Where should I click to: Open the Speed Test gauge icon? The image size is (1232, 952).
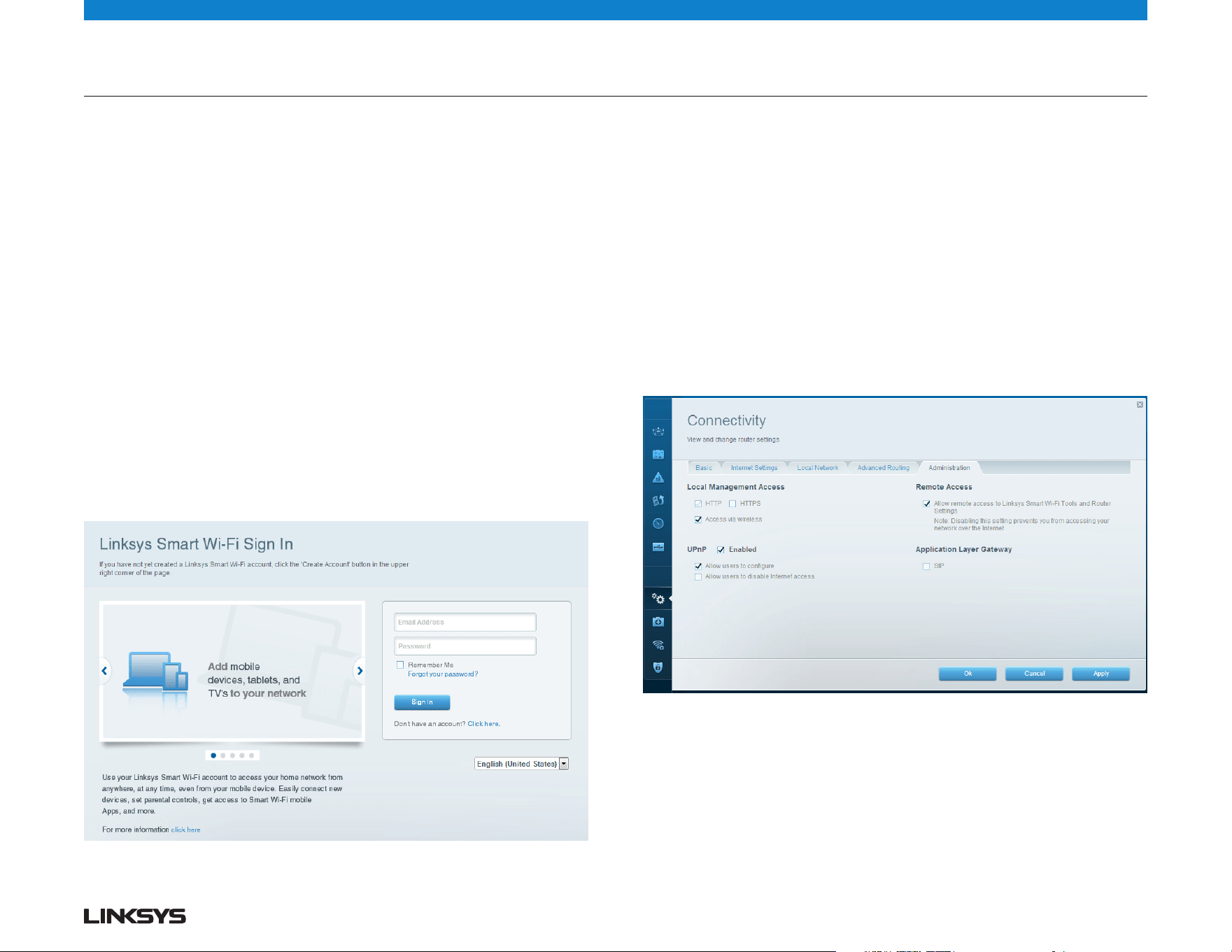658,524
